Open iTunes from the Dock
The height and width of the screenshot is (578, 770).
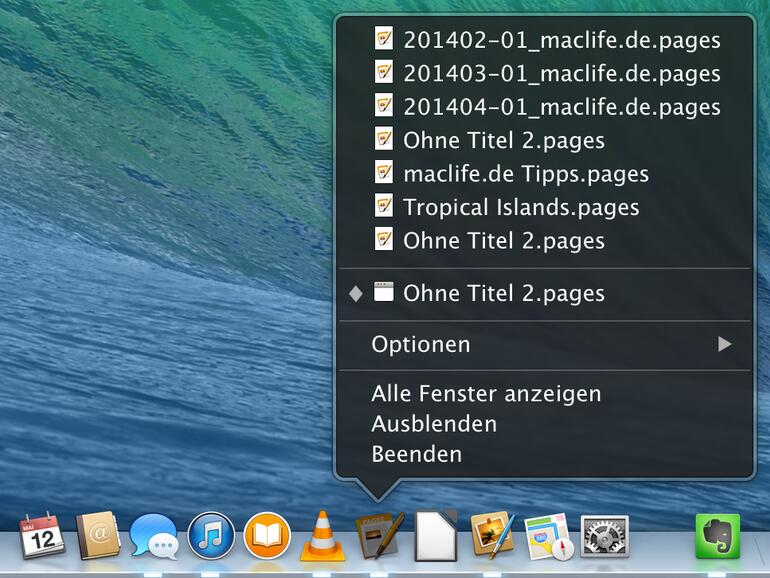tap(211, 536)
